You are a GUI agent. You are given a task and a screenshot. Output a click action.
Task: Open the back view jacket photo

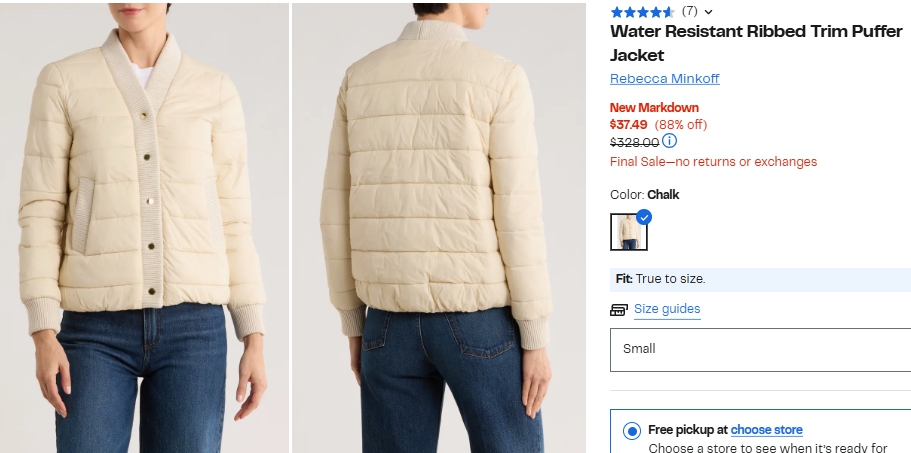coord(439,228)
